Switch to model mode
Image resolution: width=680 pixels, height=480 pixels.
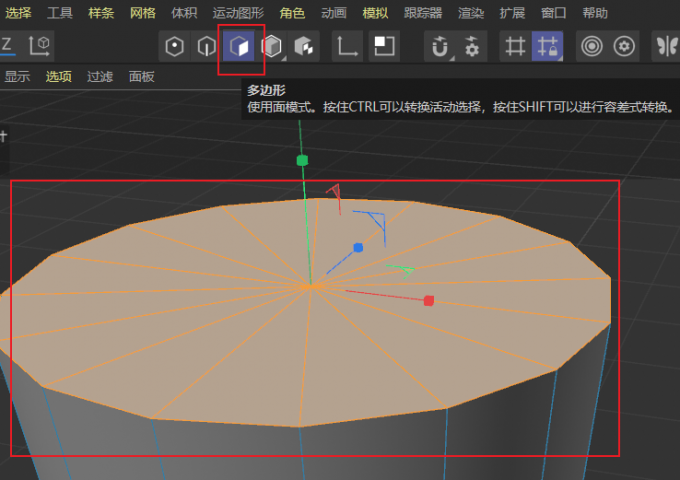point(272,46)
